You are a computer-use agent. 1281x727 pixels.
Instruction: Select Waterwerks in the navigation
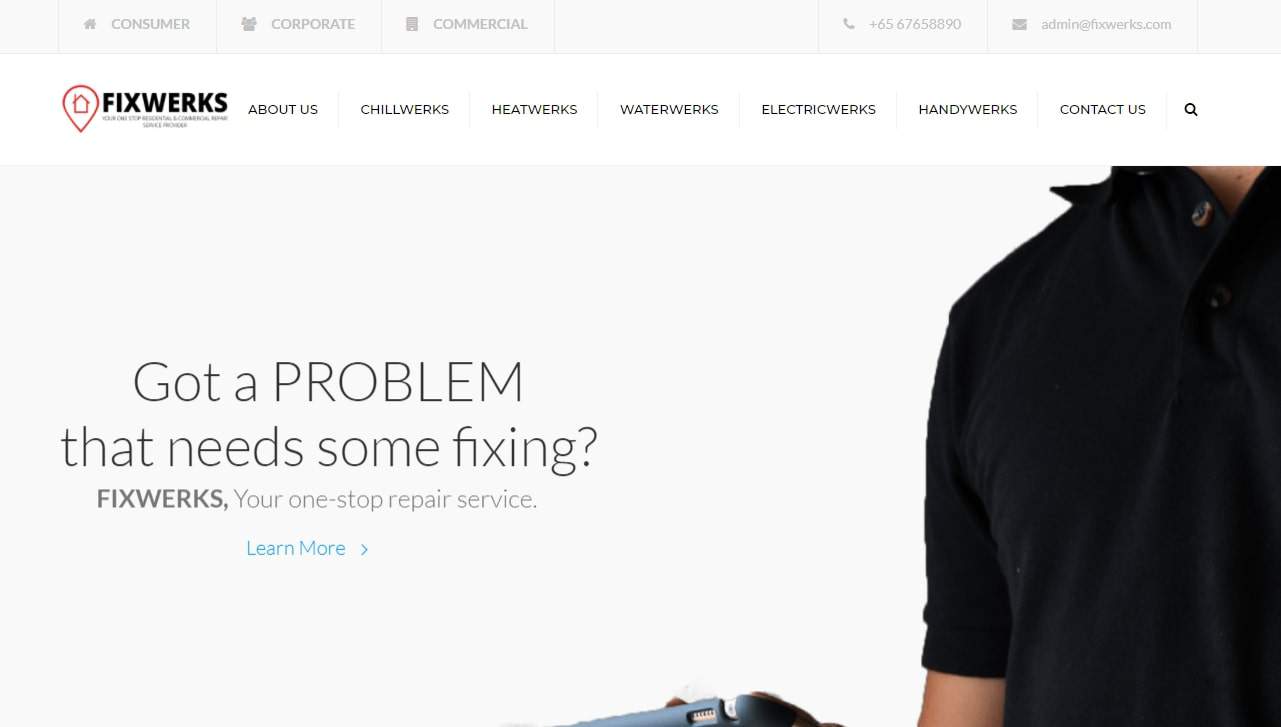click(669, 110)
